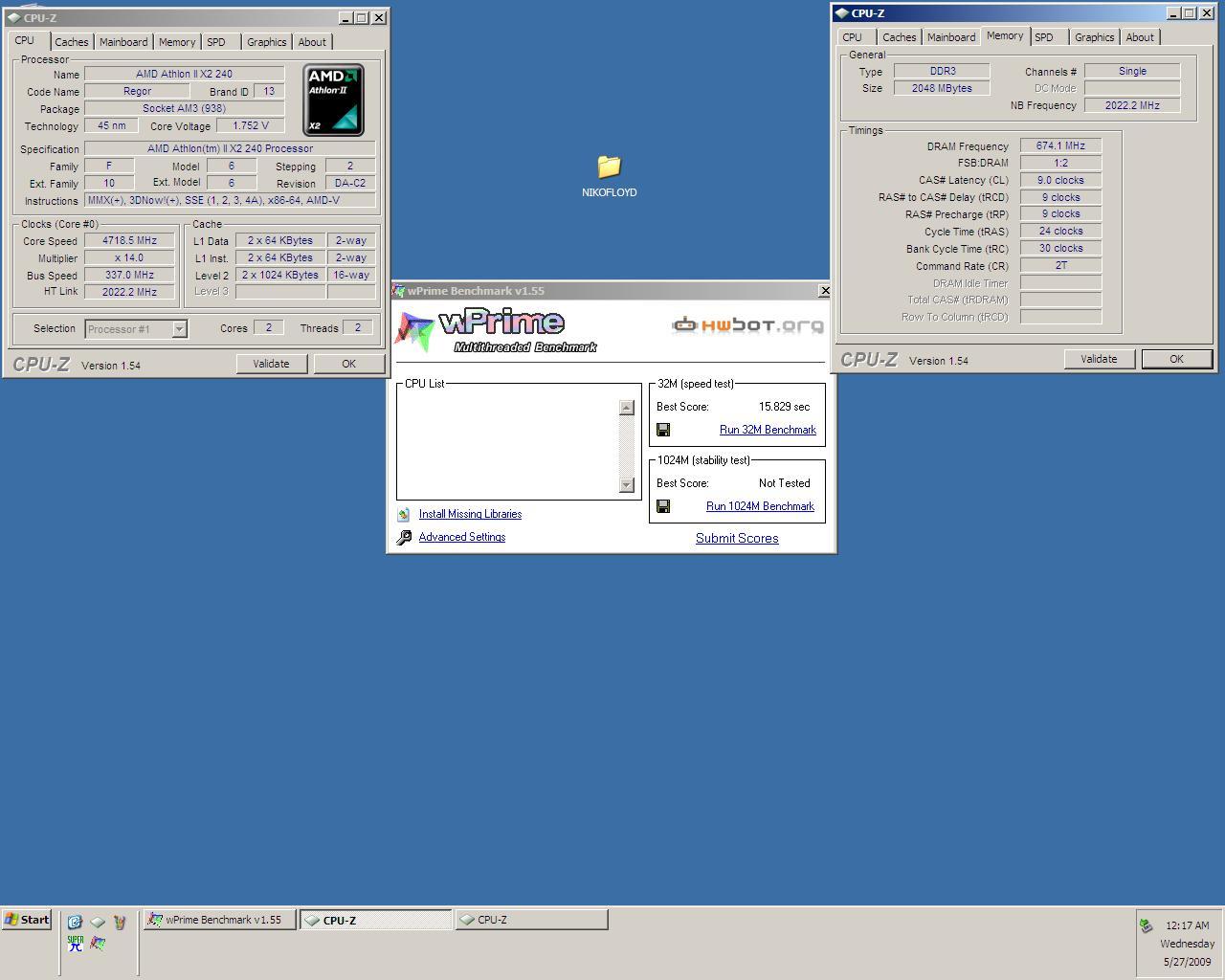Click Validate in the left CPU-Z window
The width and height of the screenshot is (1225, 980).
(271, 364)
